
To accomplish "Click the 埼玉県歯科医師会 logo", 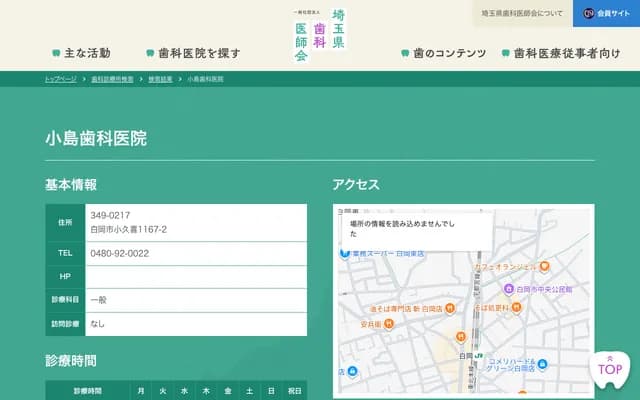I will click(320, 36).
